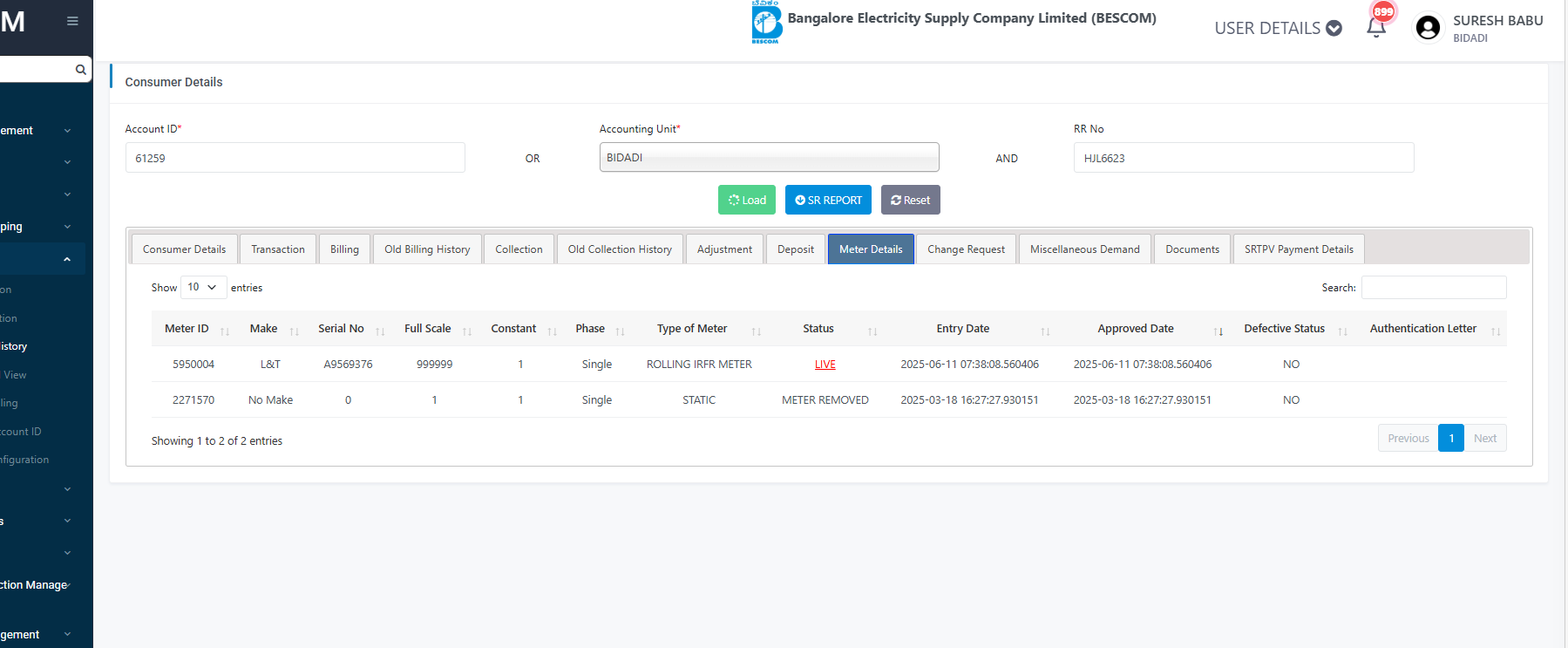1568x648 pixels.
Task: Expand the USER DETAILS dropdown
Action: (x=1278, y=28)
